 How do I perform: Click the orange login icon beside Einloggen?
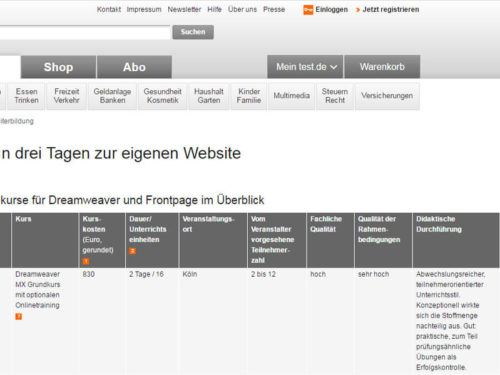pyautogui.click(x=308, y=10)
